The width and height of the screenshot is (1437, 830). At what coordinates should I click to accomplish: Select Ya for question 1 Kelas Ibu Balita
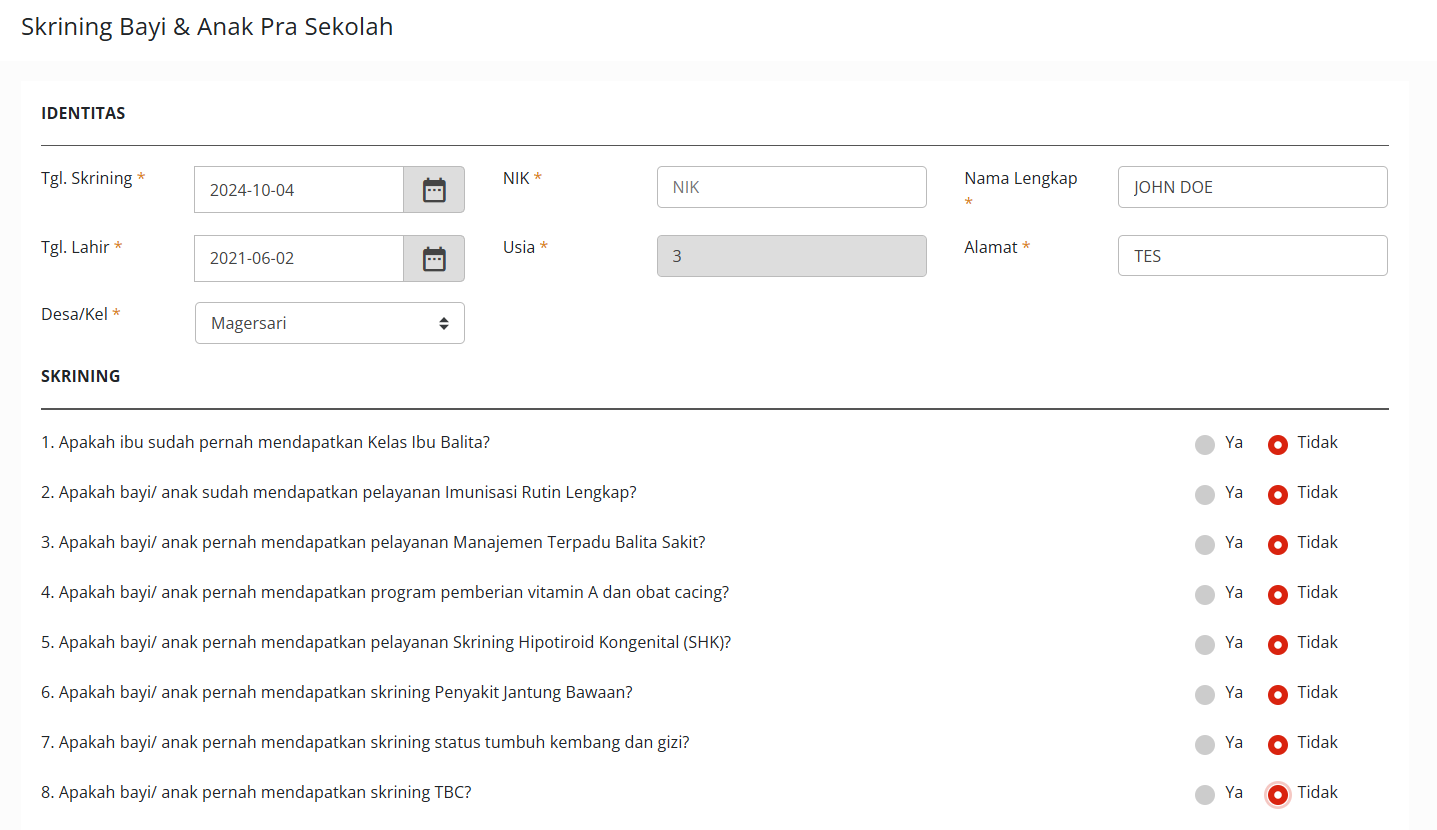[x=1205, y=444]
